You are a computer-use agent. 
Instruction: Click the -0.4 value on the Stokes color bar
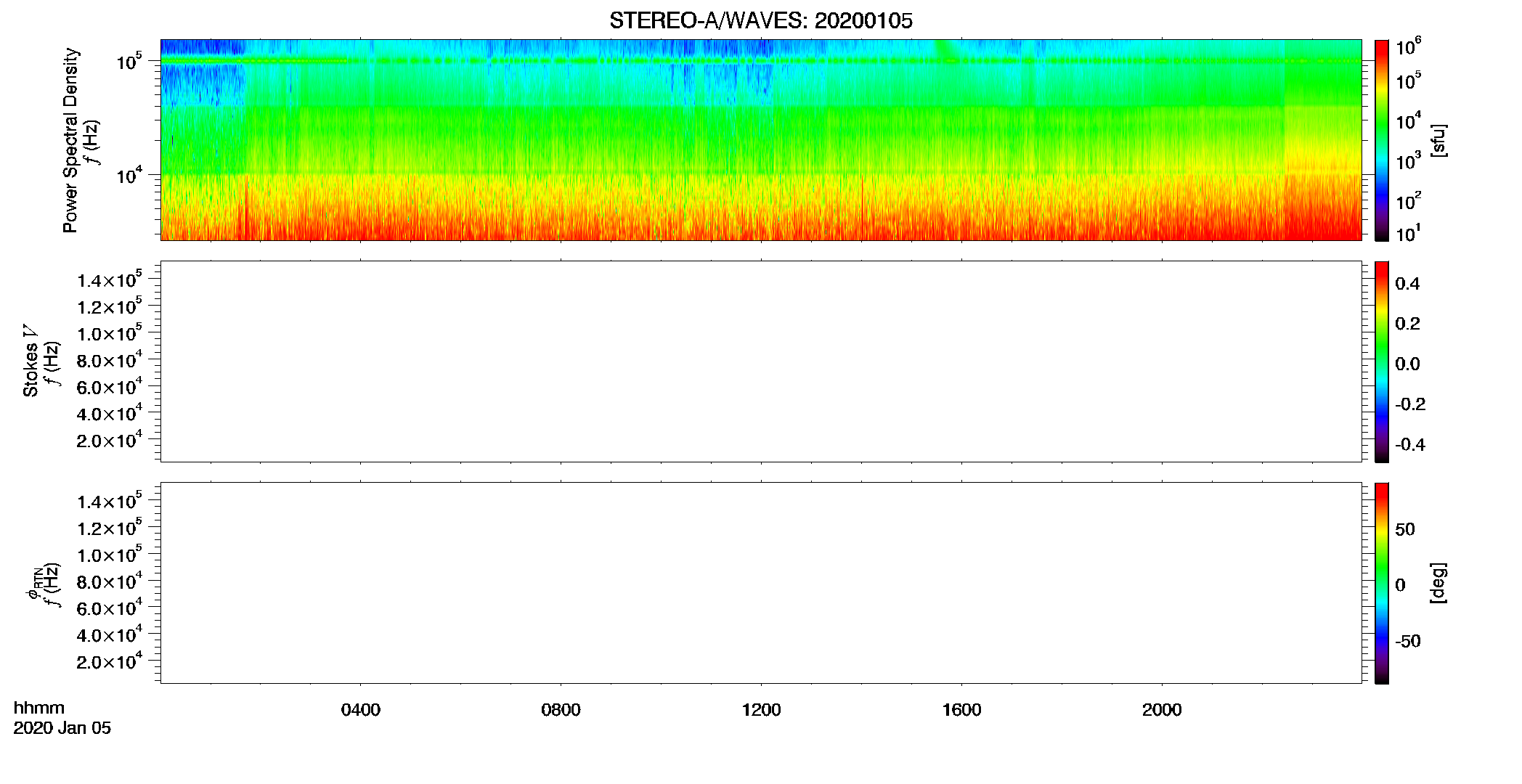(x=1410, y=445)
